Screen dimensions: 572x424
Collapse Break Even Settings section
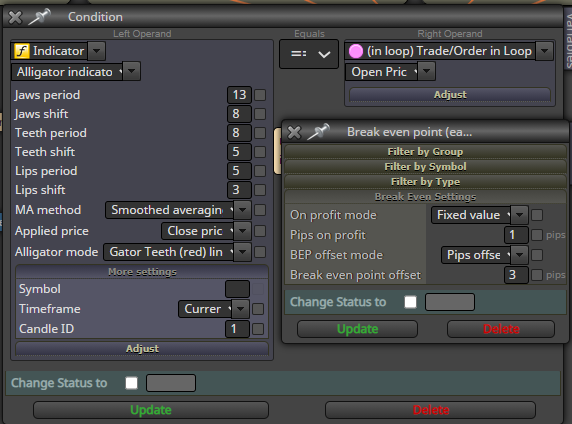pyautogui.click(x=425, y=197)
